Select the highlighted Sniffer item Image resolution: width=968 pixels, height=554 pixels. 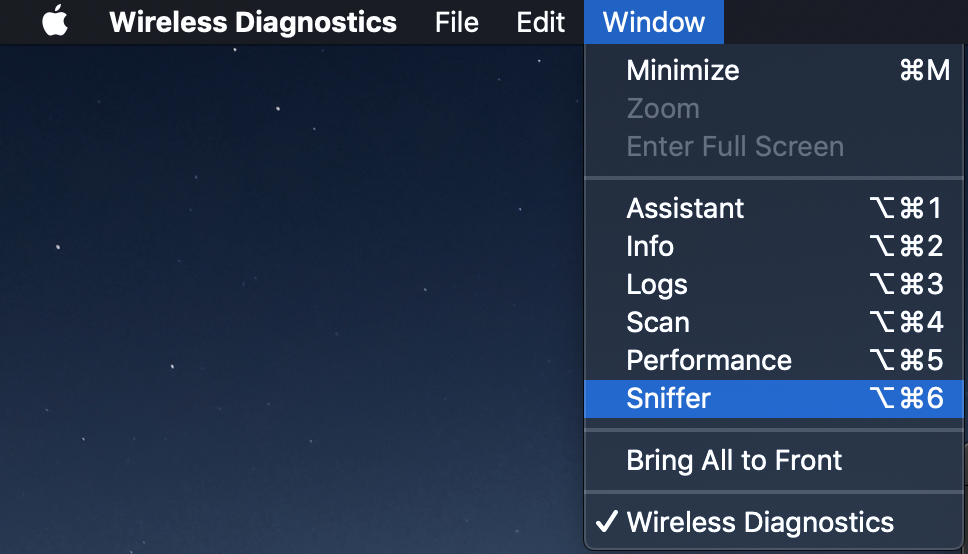(669, 399)
